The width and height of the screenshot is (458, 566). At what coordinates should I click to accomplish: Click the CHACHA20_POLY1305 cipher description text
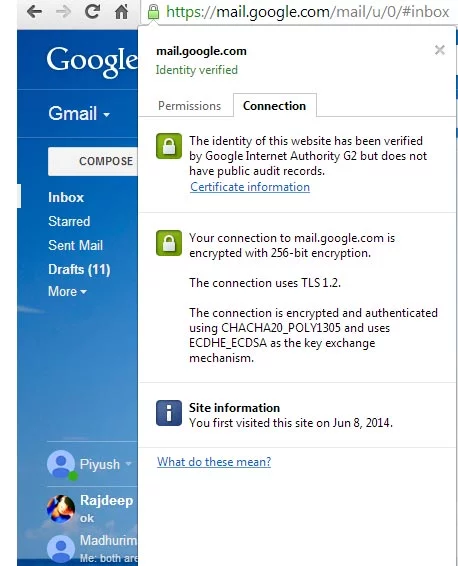[x=313, y=335]
